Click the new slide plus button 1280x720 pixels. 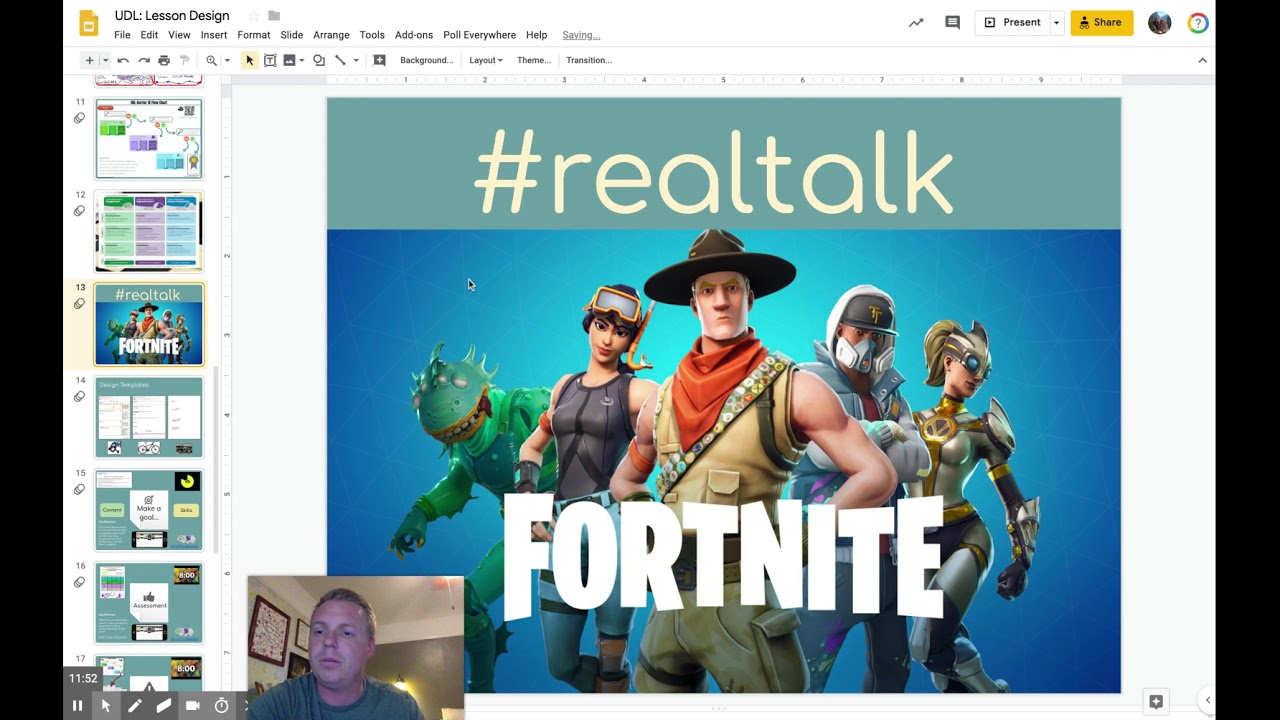(x=89, y=60)
